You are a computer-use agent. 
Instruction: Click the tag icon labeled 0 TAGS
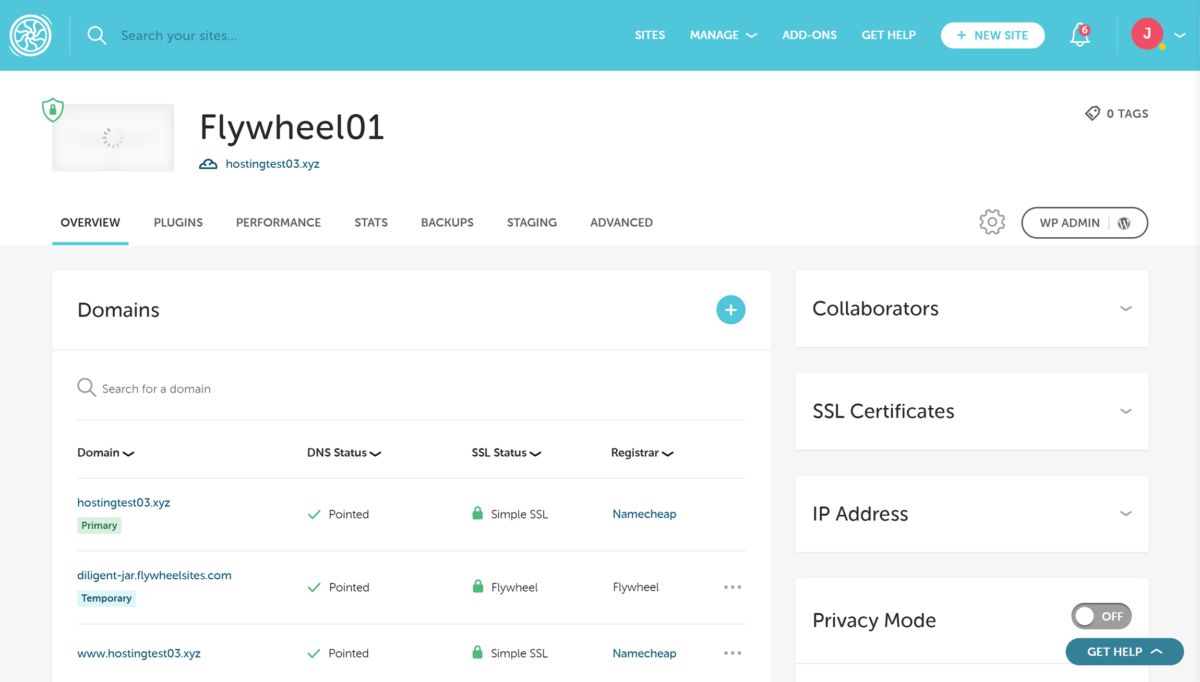point(1092,113)
